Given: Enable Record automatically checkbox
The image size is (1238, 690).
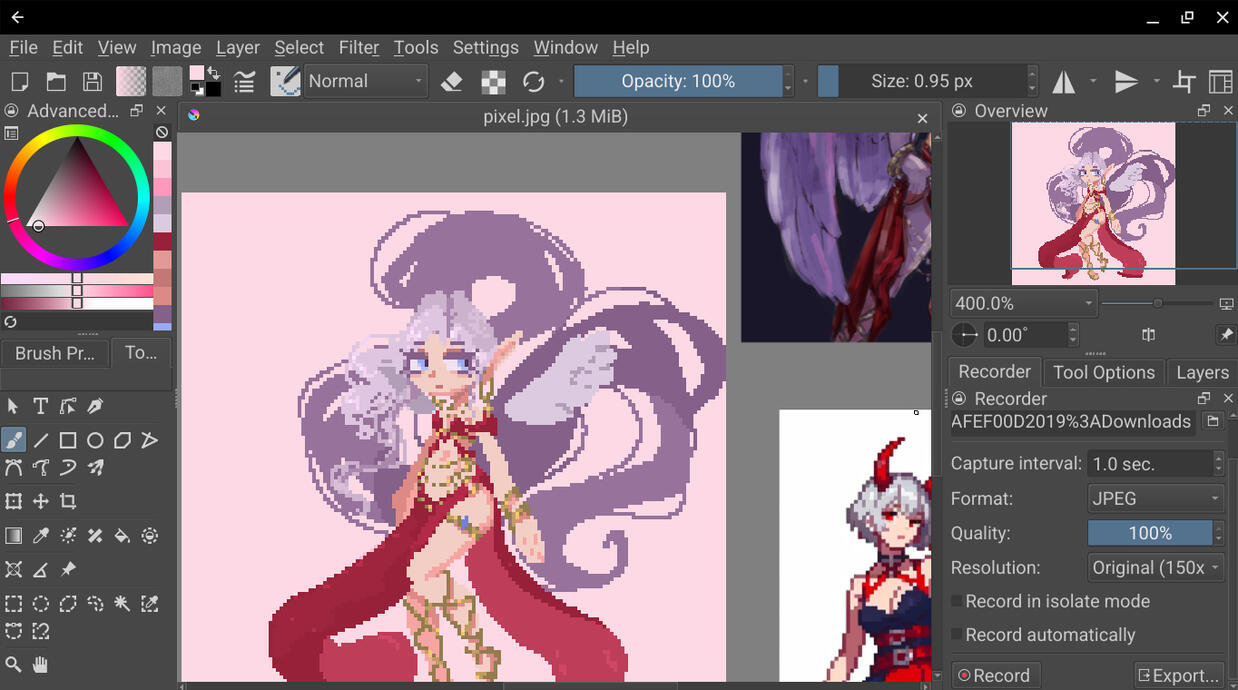Looking at the screenshot, I should [x=957, y=635].
